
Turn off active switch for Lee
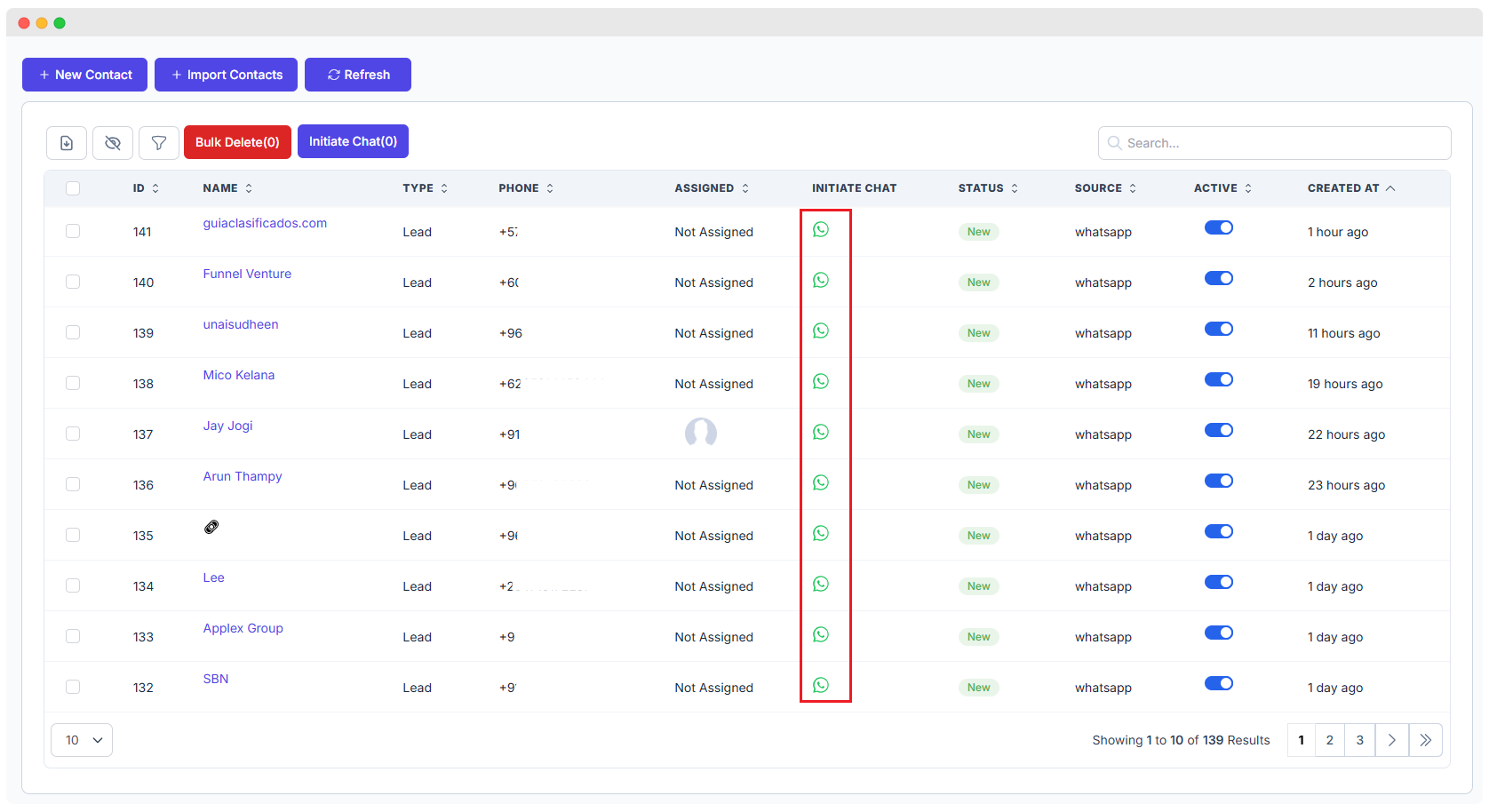click(x=1219, y=582)
